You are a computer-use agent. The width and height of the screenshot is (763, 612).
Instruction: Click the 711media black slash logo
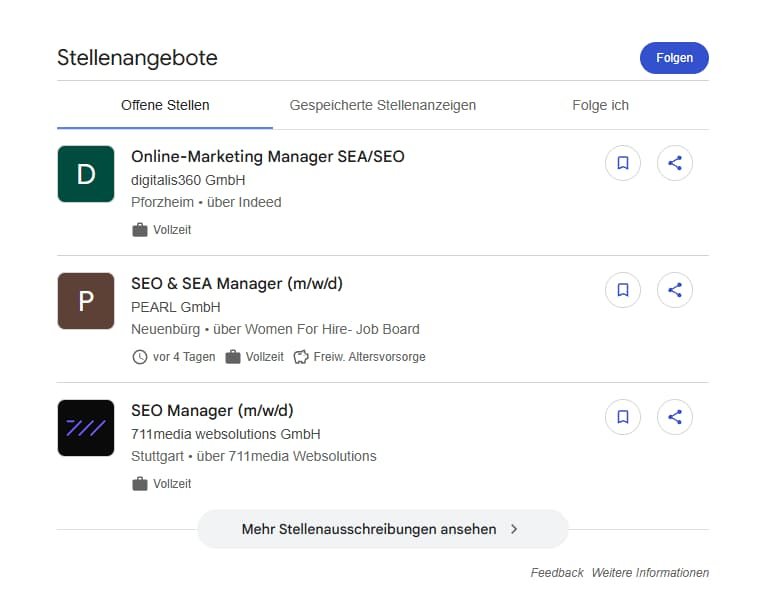(86, 428)
